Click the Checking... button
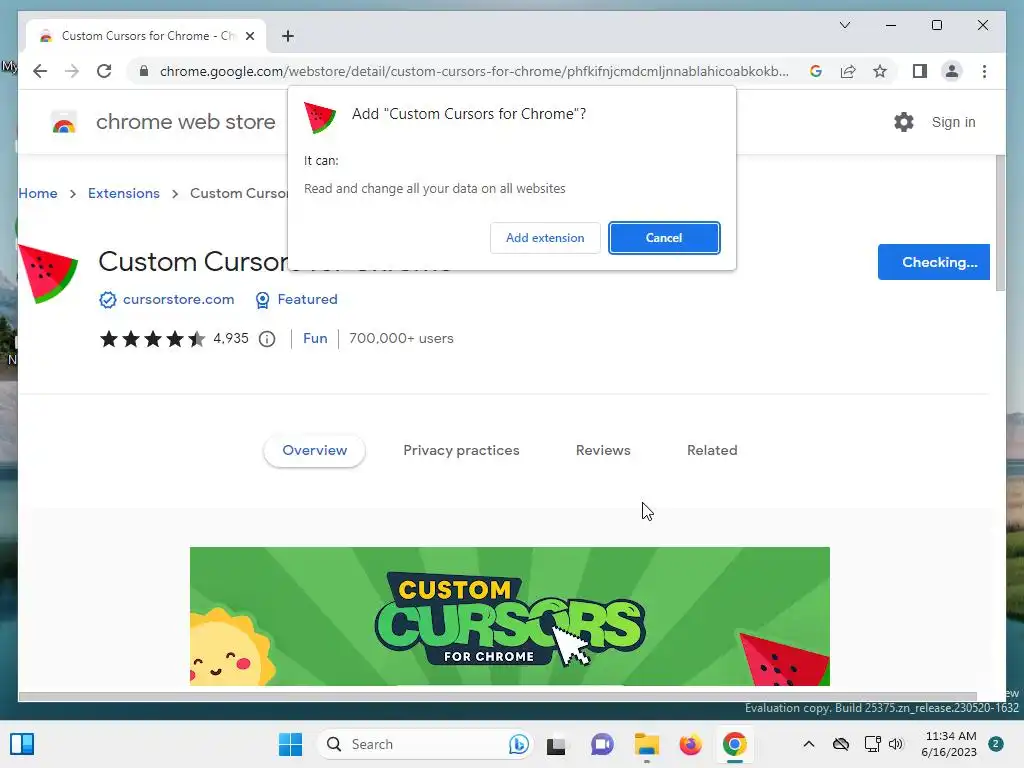Image resolution: width=1024 pixels, height=768 pixels. (x=933, y=262)
